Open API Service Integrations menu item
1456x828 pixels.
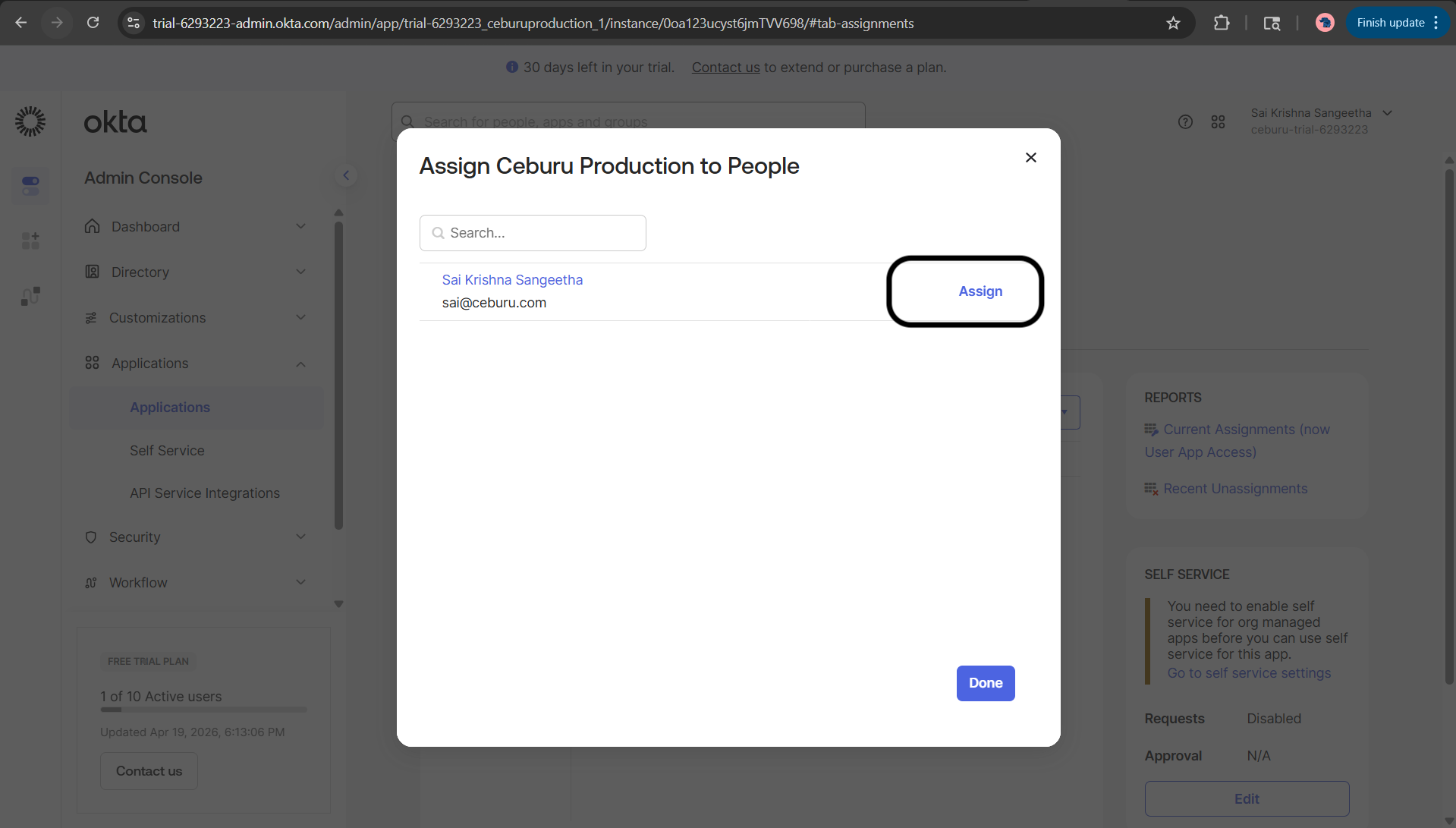tap(205, 493)
